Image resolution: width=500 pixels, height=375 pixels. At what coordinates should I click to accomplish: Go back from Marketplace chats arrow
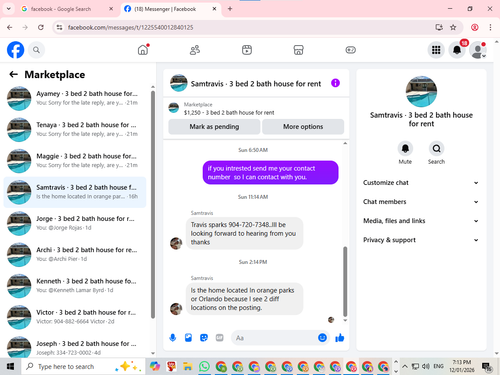coord(13,74)
